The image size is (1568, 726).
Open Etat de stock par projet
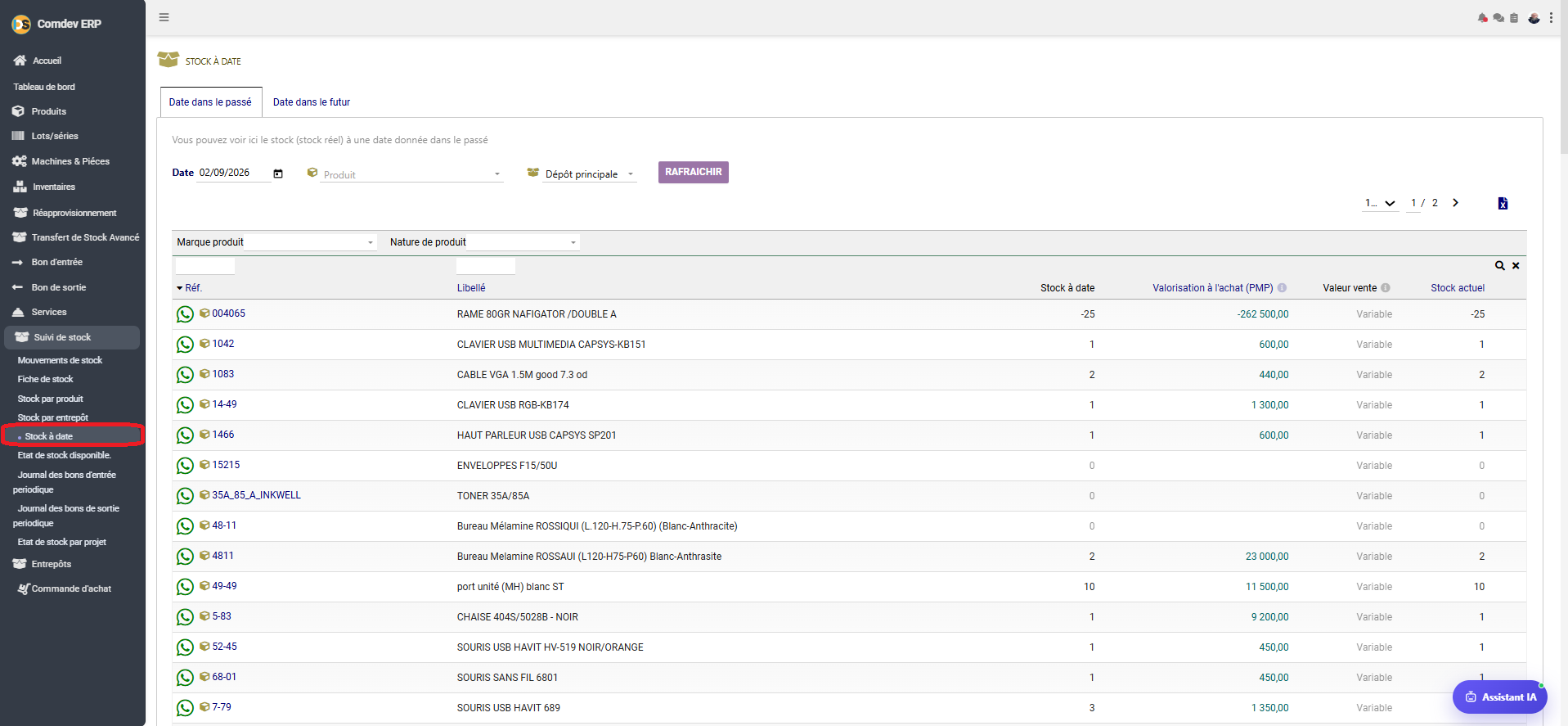[61, 542]
